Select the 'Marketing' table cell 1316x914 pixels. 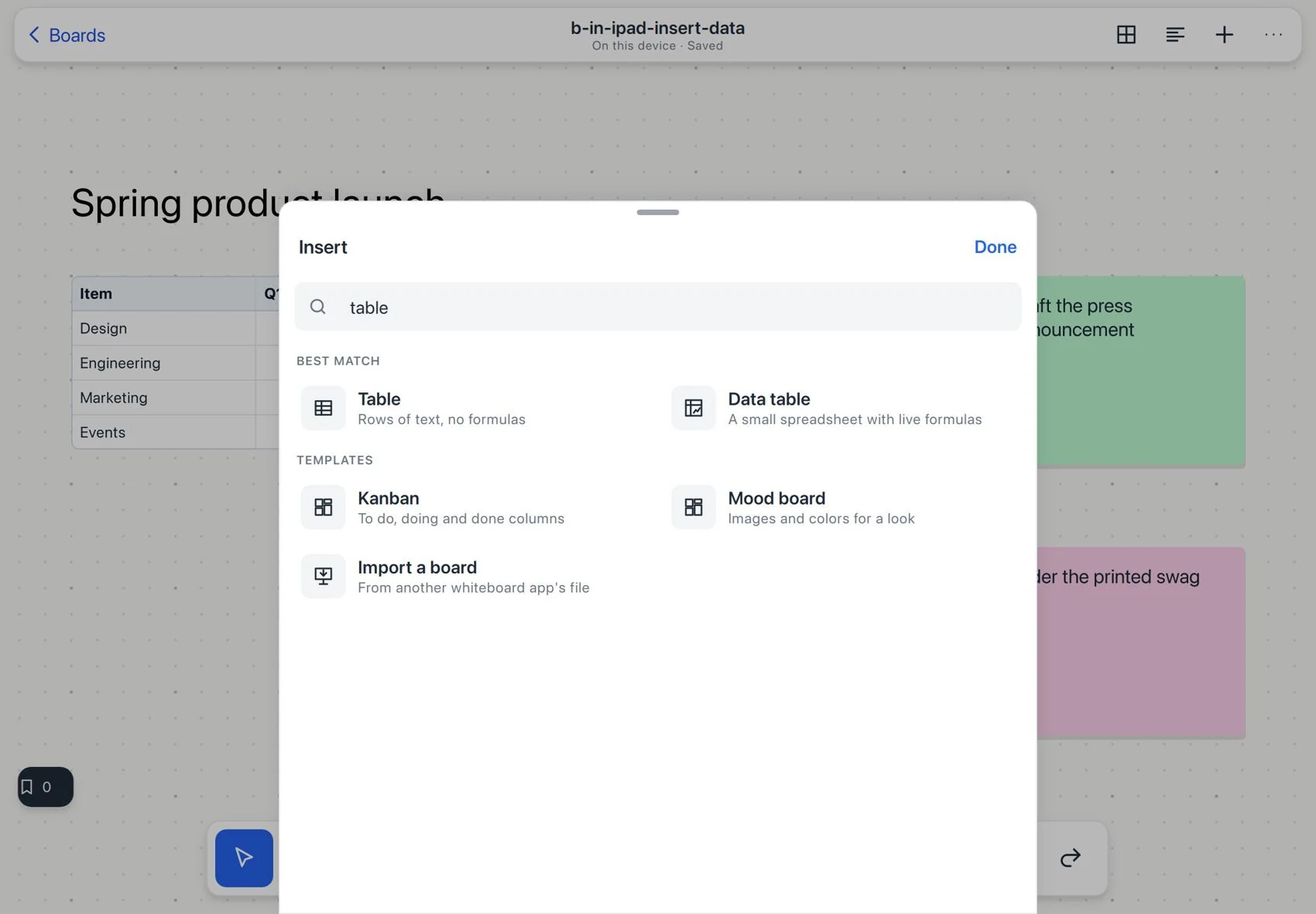(163, 398)
